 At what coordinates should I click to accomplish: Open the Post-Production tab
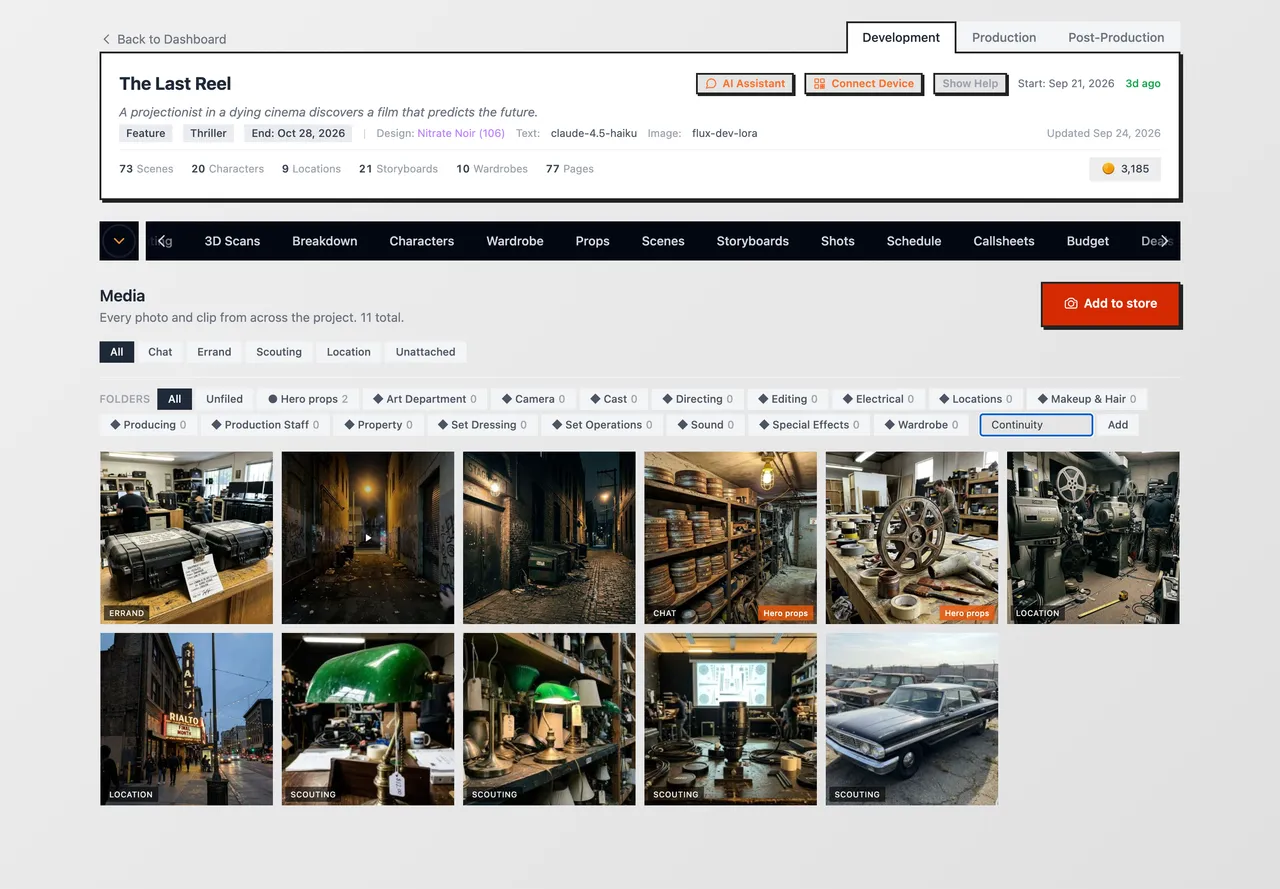point(1116,37)
